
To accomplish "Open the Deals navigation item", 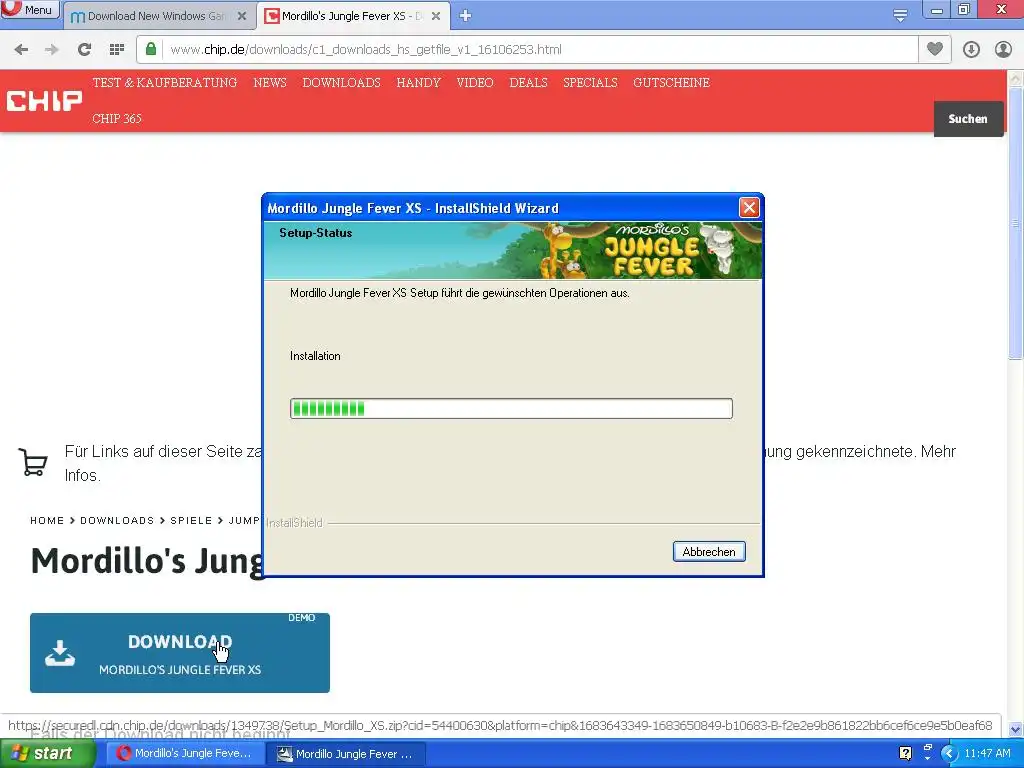I will [x=528, y=82].
